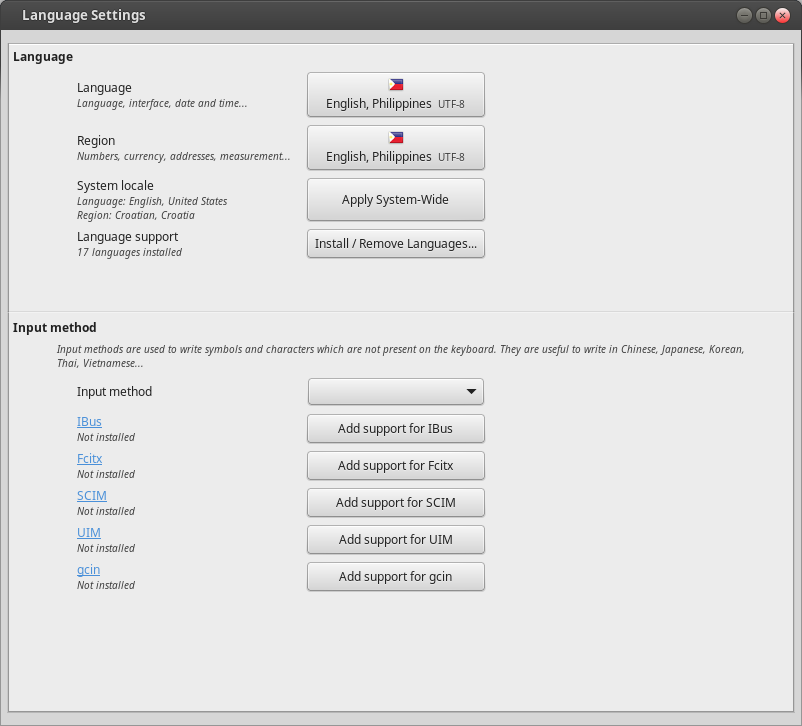Follow the Fcitx link
Image resolution: width=802 pixels, height=726 pixels.
click(x=89, y=459)
